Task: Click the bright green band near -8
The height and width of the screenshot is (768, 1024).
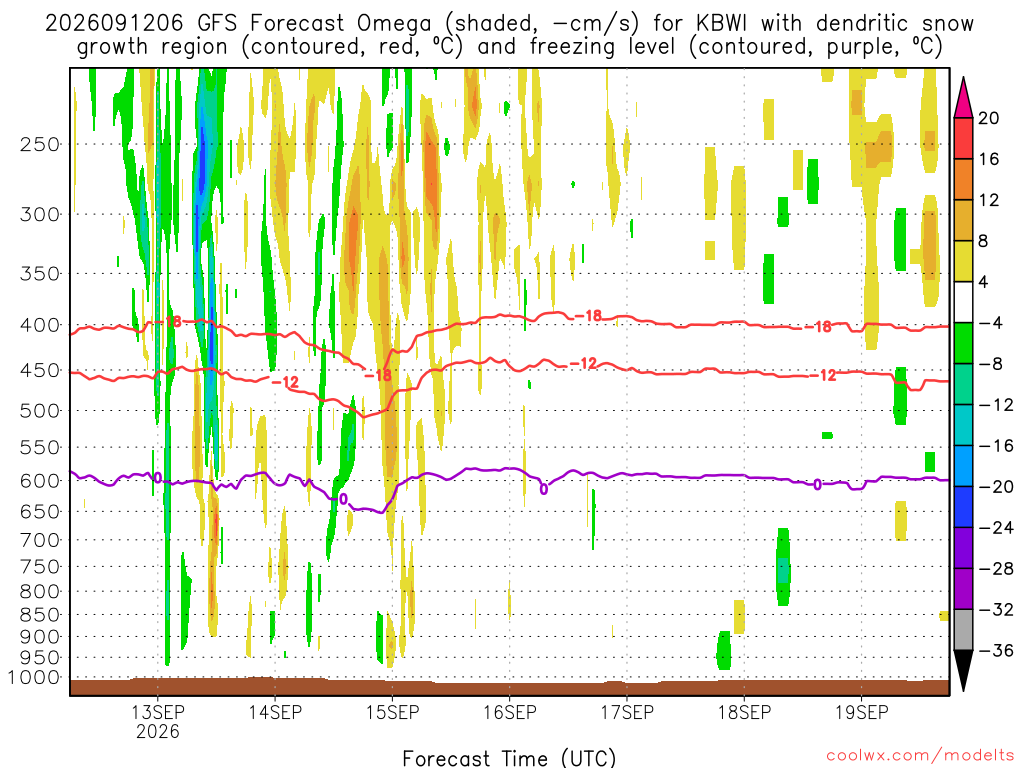Action: (963, 343)
